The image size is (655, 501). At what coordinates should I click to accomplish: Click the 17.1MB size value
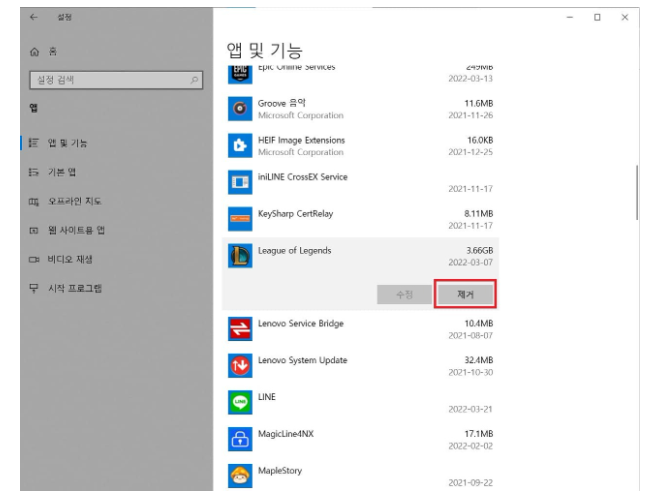(x=479, y=434)
